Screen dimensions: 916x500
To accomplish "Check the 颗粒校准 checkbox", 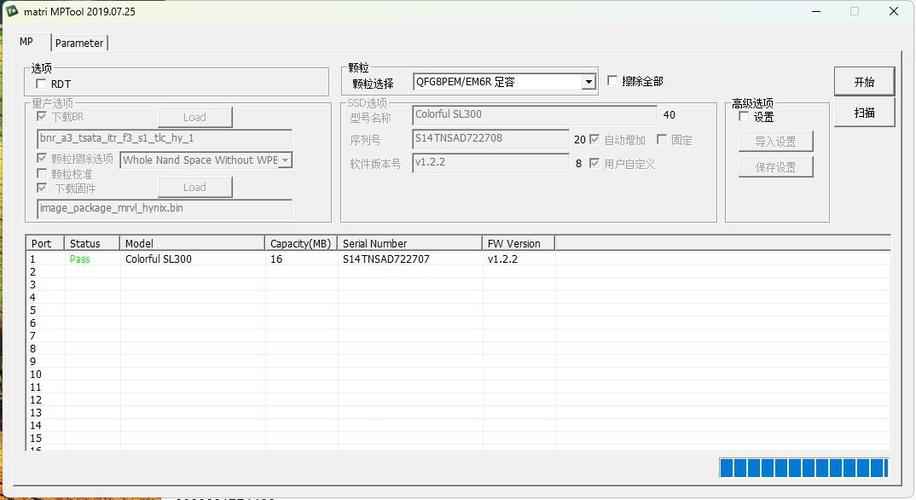I will (41, 173).
